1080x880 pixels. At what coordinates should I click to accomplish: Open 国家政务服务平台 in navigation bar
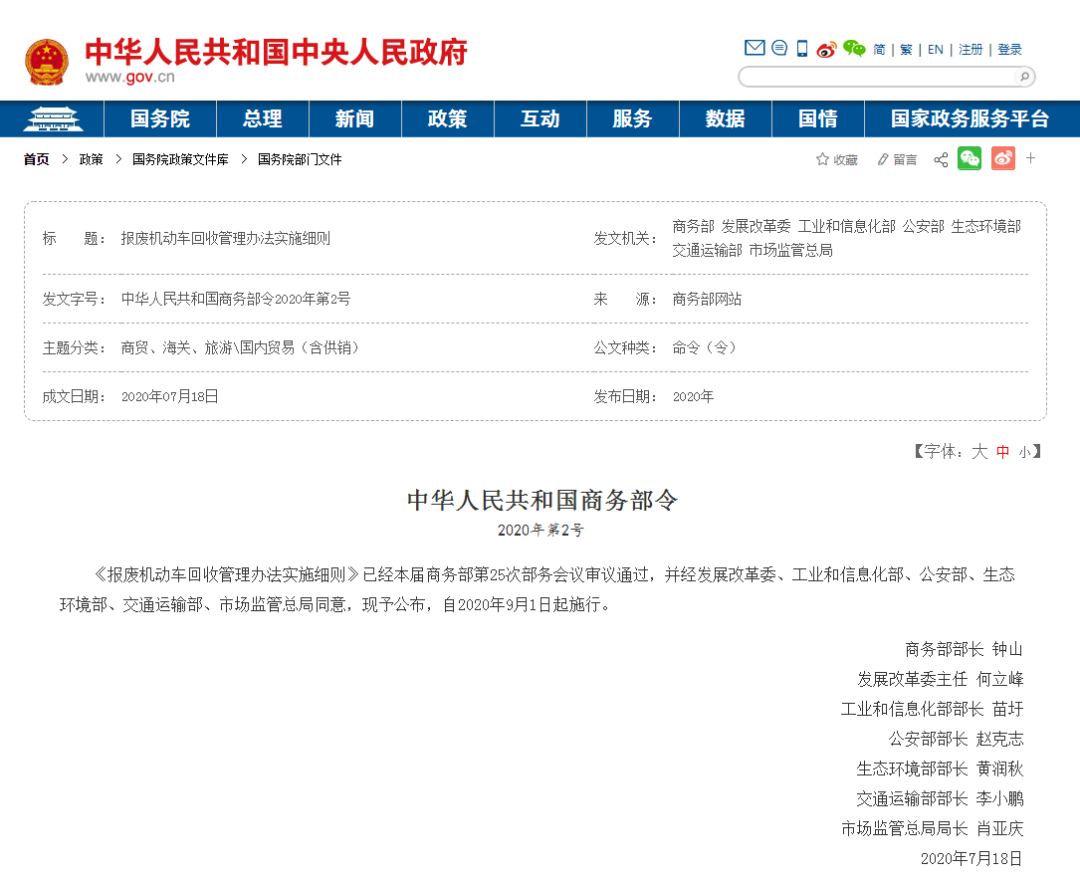click(x=970, y=119)
